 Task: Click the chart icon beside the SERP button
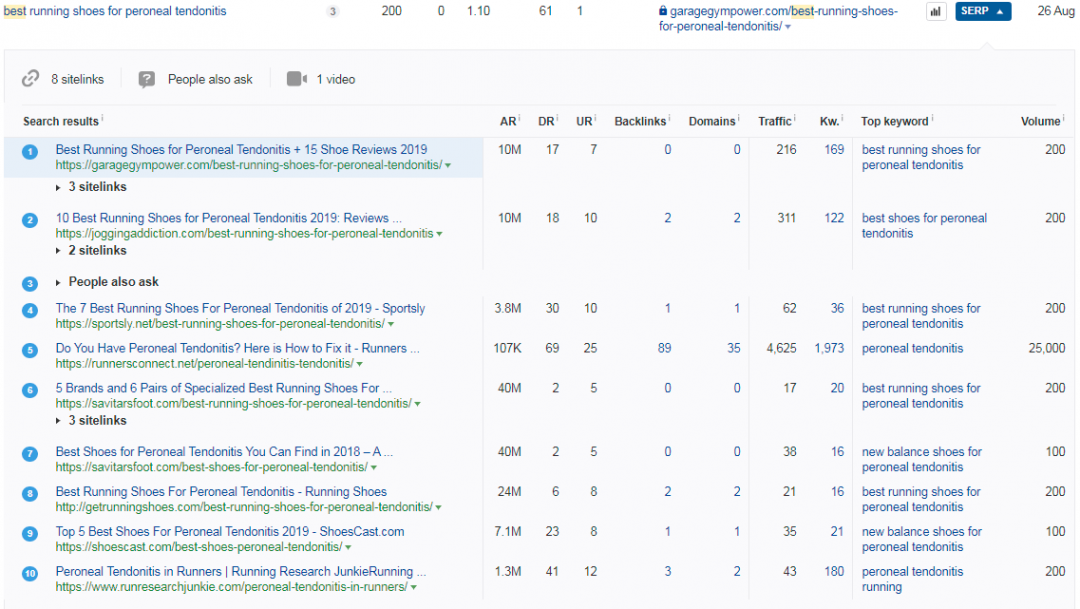coord(936,12)
